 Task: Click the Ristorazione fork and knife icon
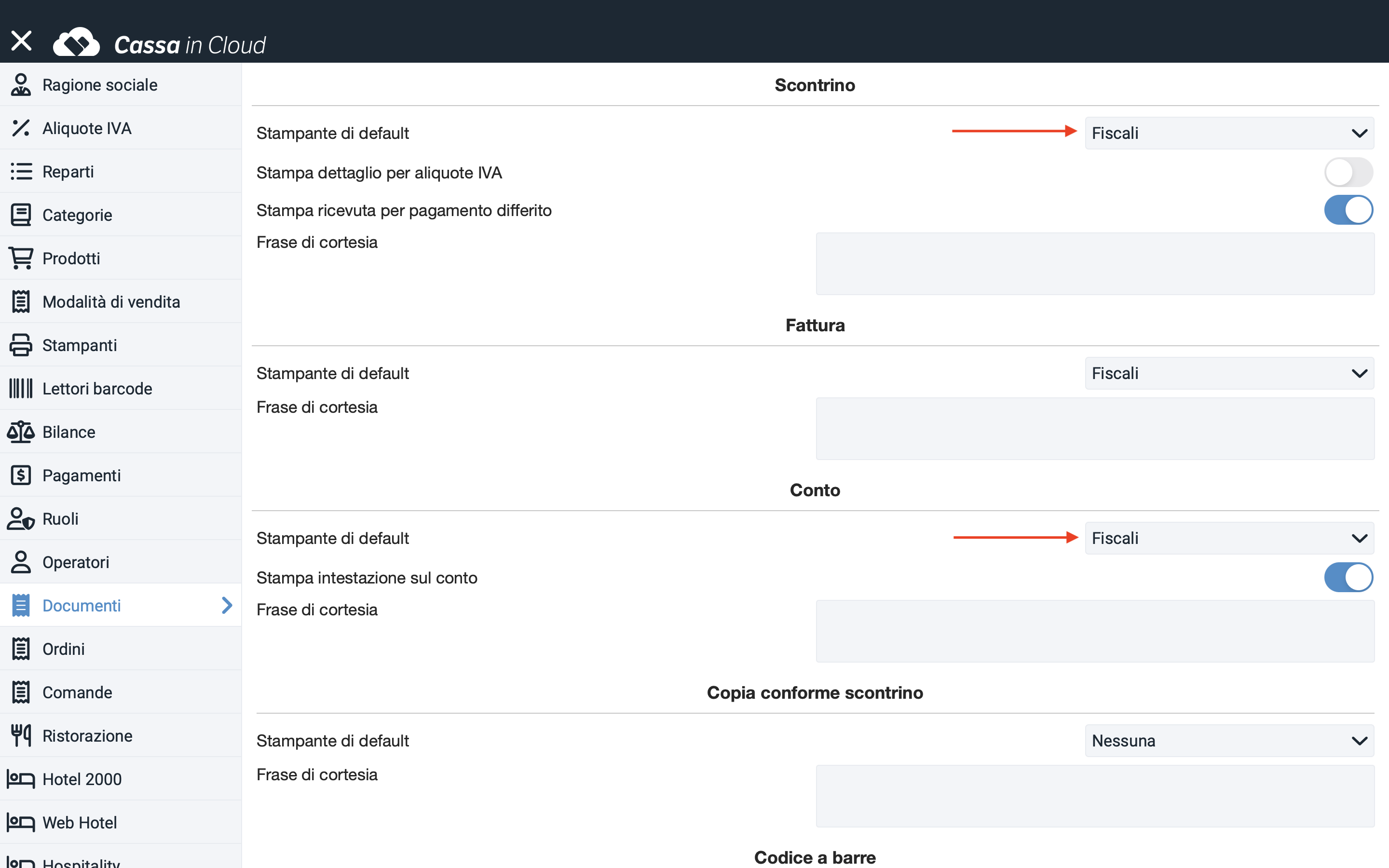click(21, 735)
